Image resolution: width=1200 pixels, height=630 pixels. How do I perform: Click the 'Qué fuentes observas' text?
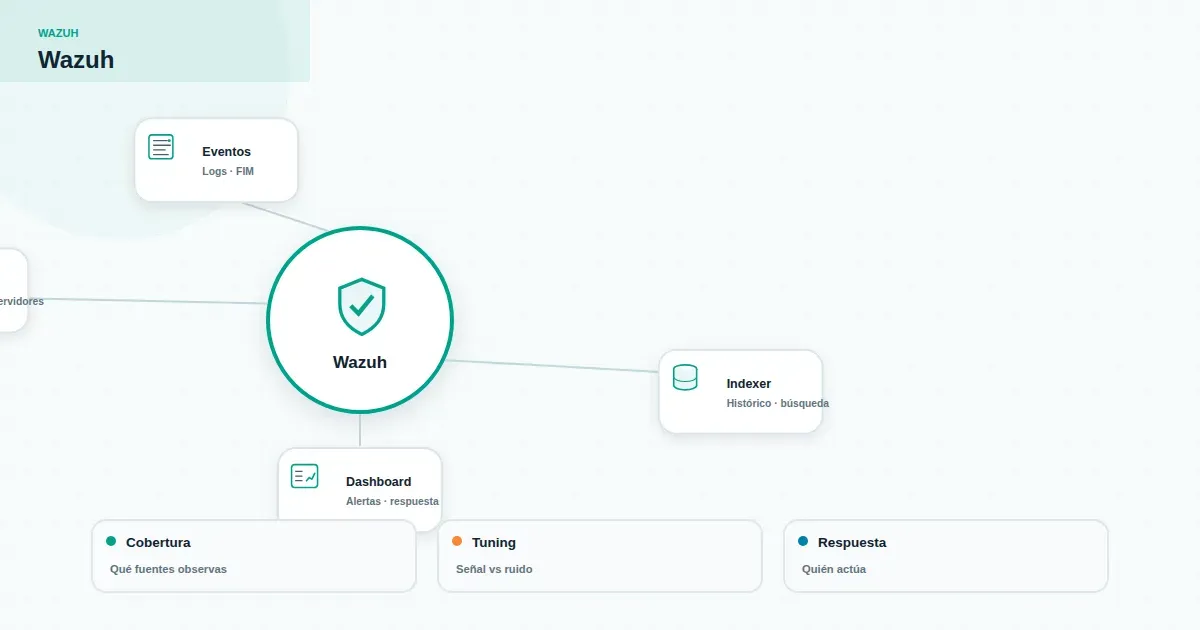pyautogui.click(x=168, y=569)
